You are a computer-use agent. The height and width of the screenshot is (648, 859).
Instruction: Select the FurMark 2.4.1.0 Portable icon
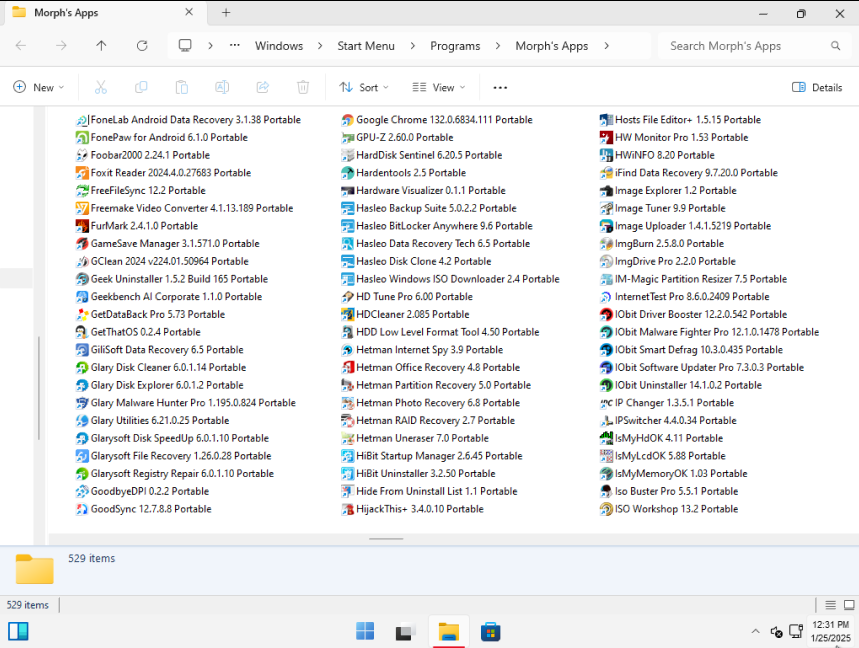pos(82,226)
